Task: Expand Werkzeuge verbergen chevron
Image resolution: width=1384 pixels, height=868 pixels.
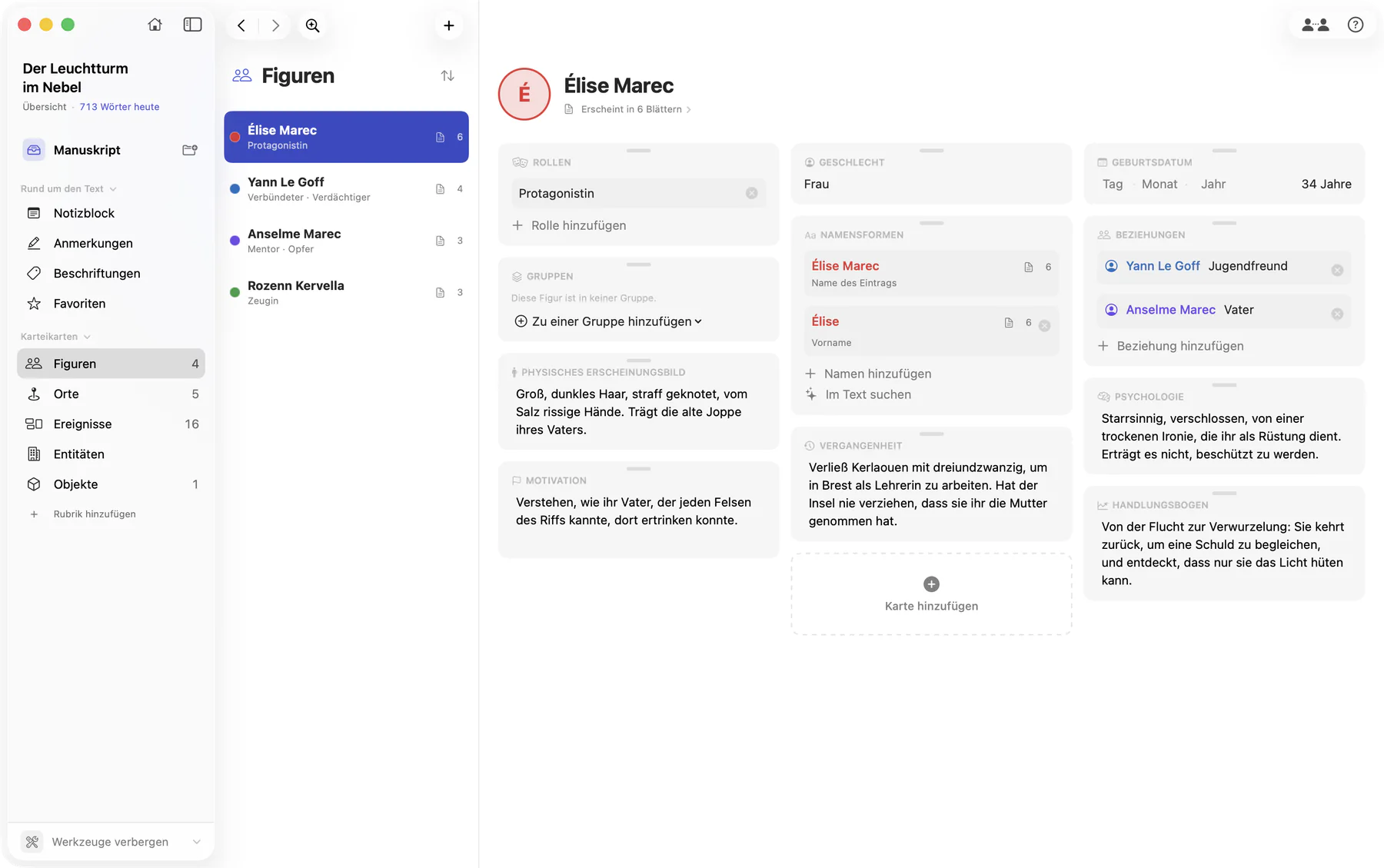Action: tap(197, 842)
